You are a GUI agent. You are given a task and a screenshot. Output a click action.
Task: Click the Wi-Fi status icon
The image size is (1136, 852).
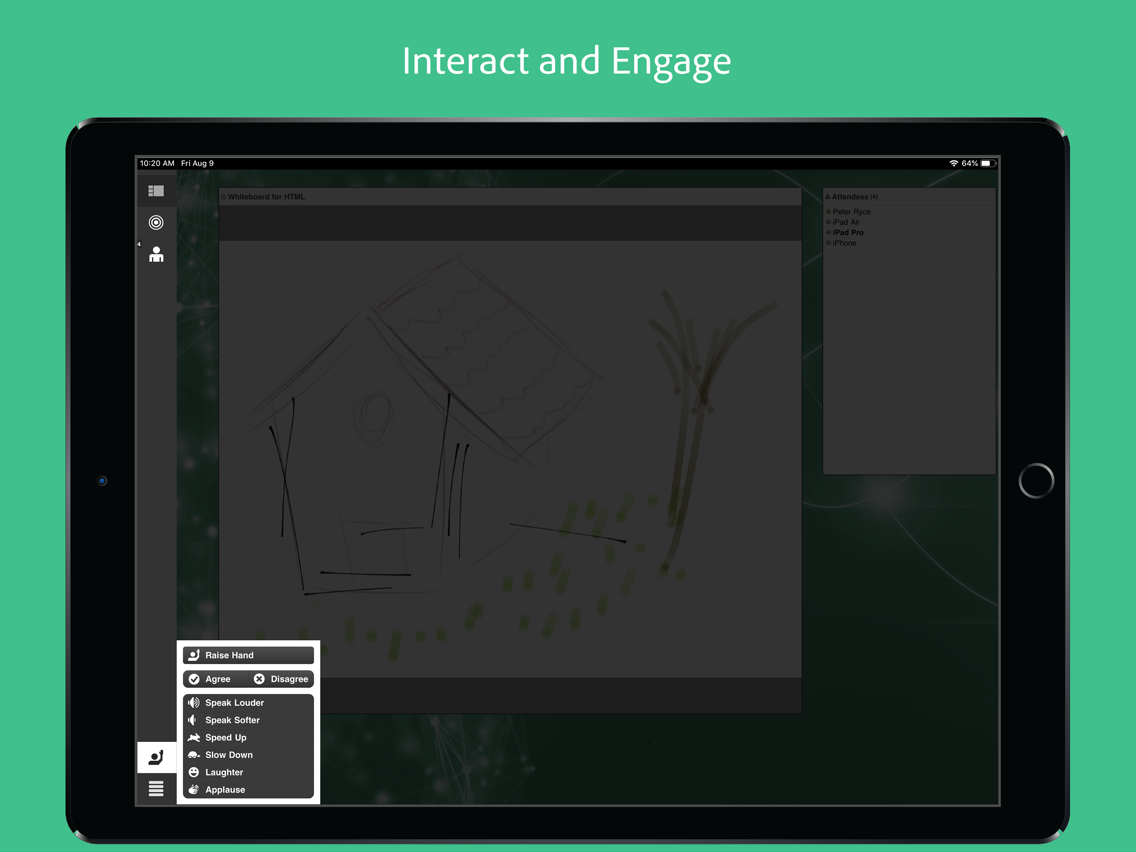click(953, 163)
